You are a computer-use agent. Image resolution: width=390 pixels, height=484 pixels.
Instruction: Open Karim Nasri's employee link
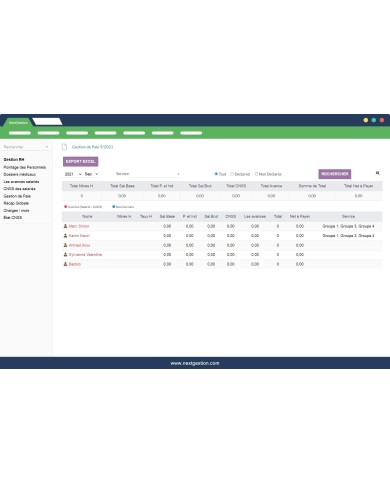pos(79,236)
